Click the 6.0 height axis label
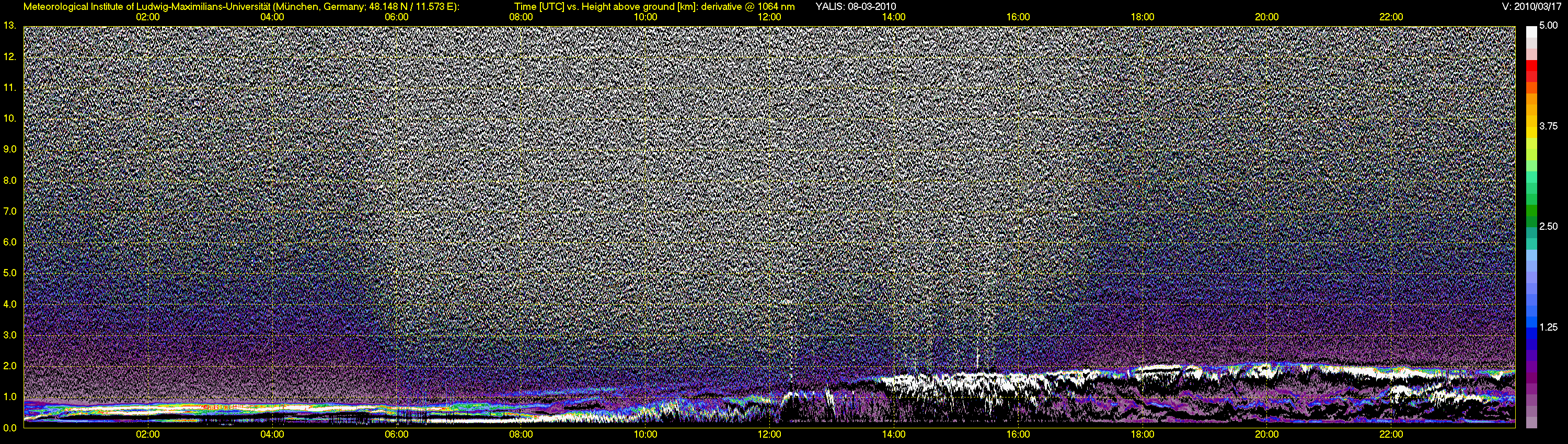1568x444 pixels. [10, 242]
